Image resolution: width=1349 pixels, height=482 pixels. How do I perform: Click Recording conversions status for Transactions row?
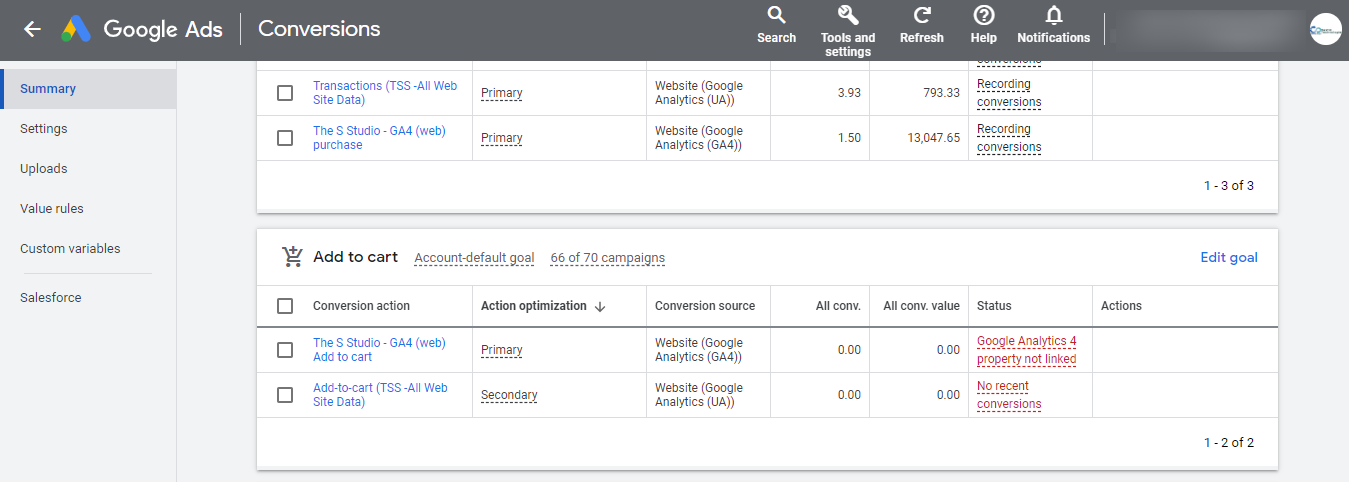click(x=1009, y=93)
